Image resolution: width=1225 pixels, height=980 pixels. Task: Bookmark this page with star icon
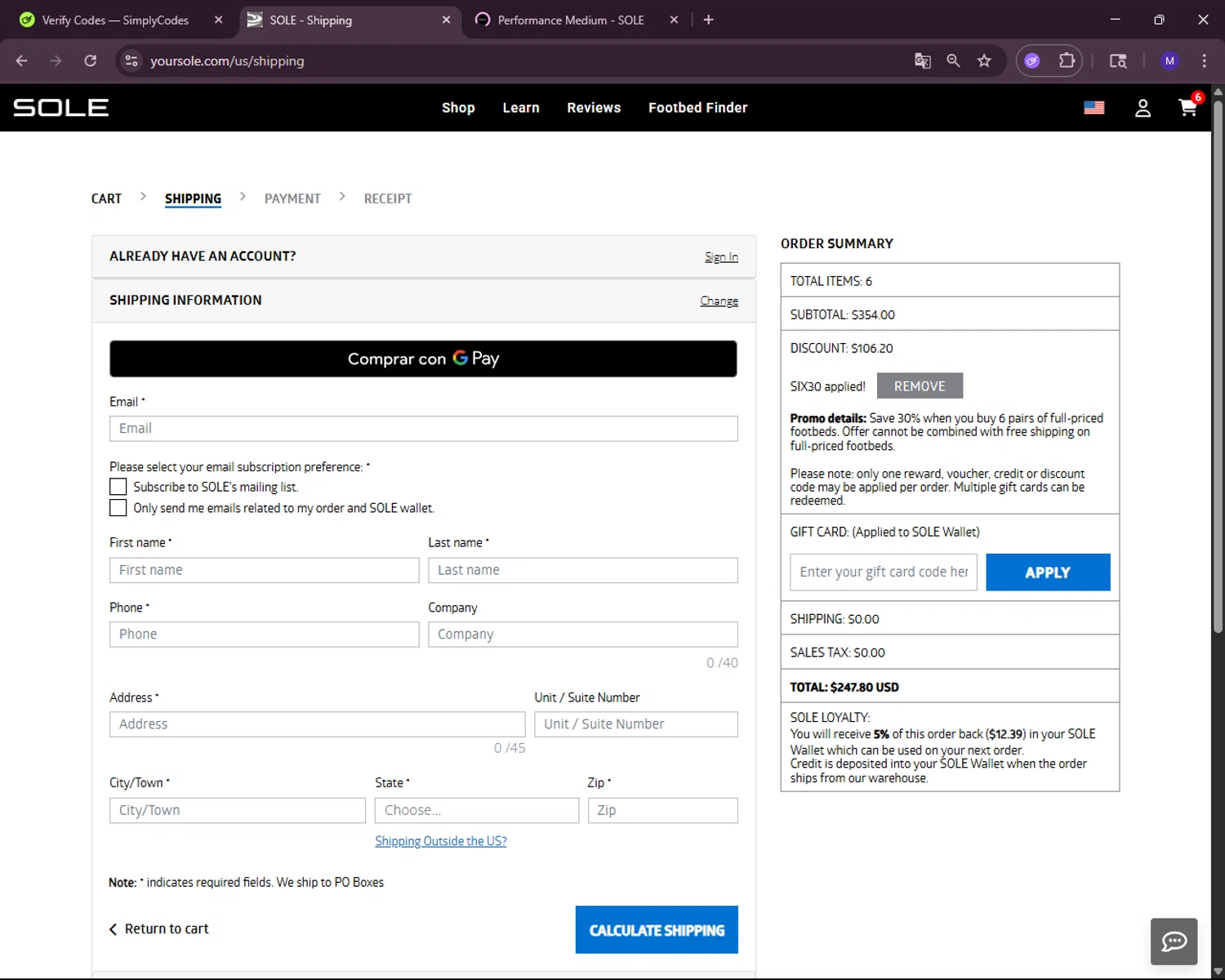(x=984, y=60)
